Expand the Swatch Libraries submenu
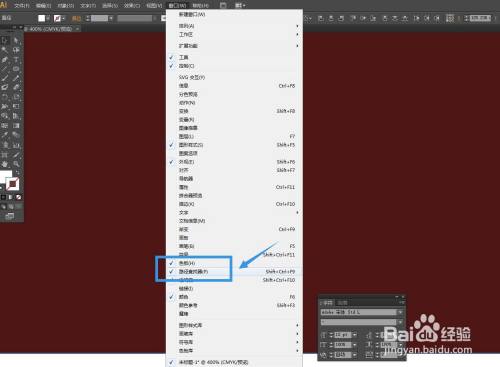 tap(234, 350)
